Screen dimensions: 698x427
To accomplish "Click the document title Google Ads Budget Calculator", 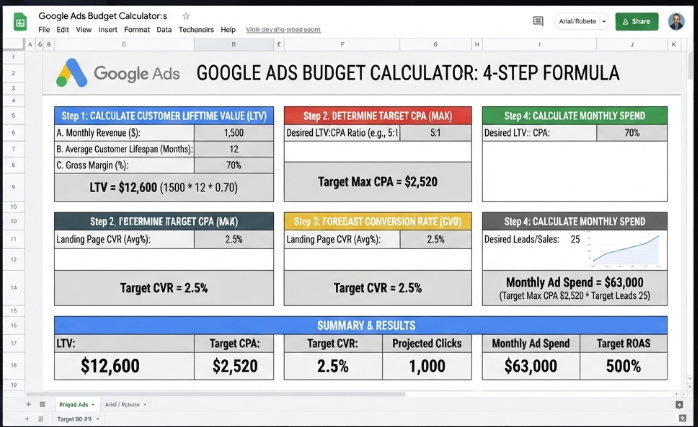I will pyautogui.click(x=103, y=16).
